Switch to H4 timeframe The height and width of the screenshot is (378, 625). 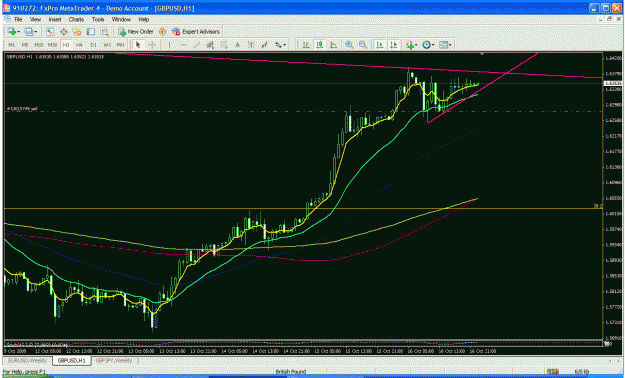(x=79, y=45)
